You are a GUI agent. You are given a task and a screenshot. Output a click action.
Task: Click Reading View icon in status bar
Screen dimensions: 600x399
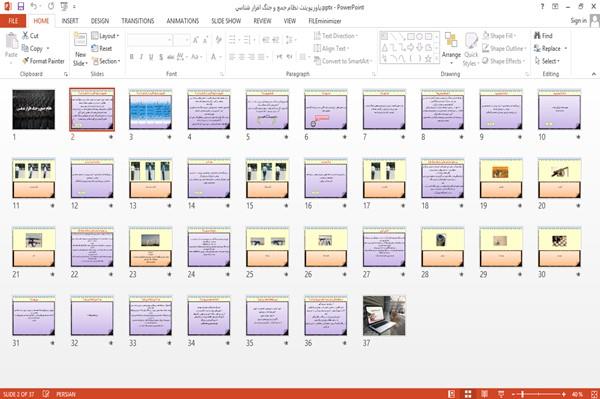point(484,394)
